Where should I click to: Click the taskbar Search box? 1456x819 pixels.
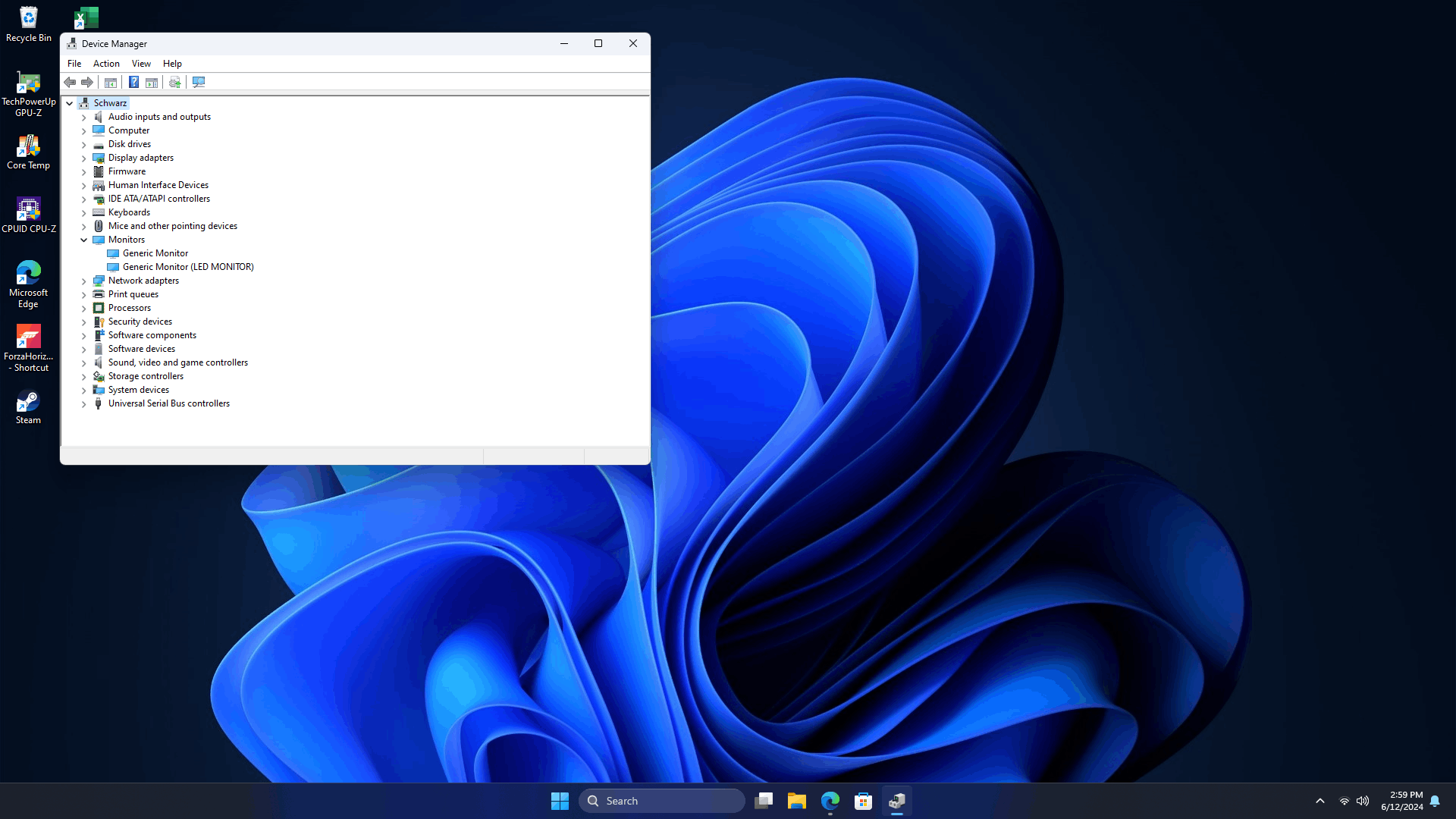coord(661,801)
